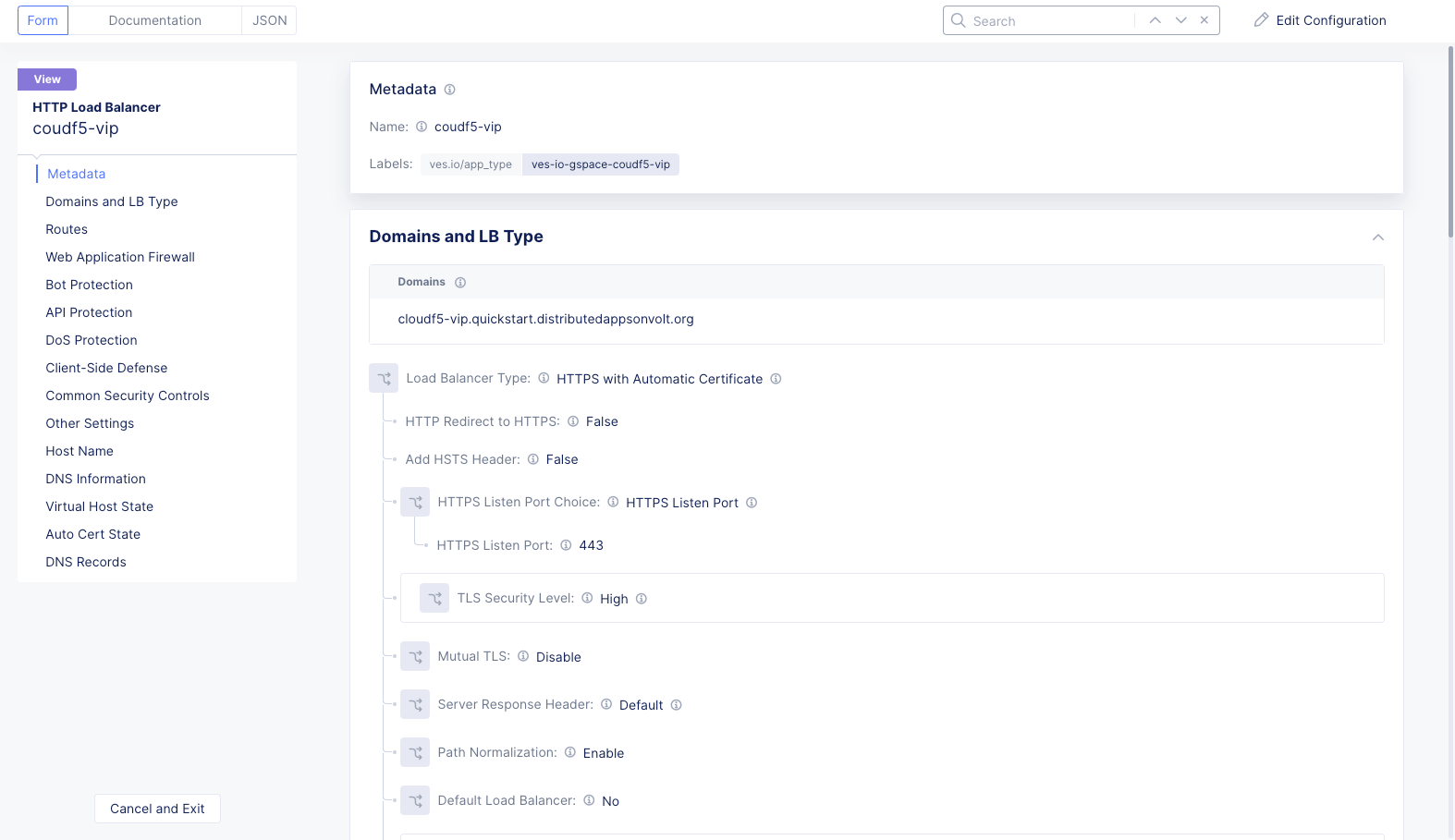Click the pencil icon for Edit Configuration

coord(1261,20)
